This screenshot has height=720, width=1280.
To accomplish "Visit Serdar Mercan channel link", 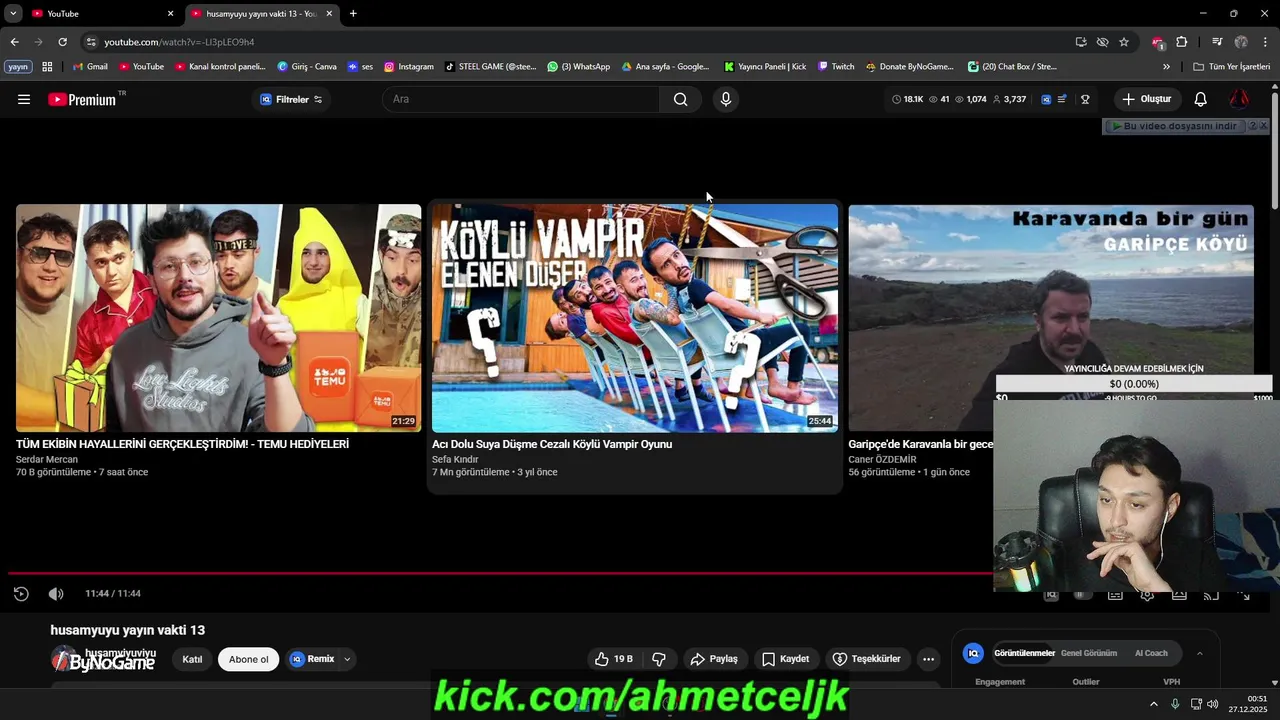I will pos(47,460).
